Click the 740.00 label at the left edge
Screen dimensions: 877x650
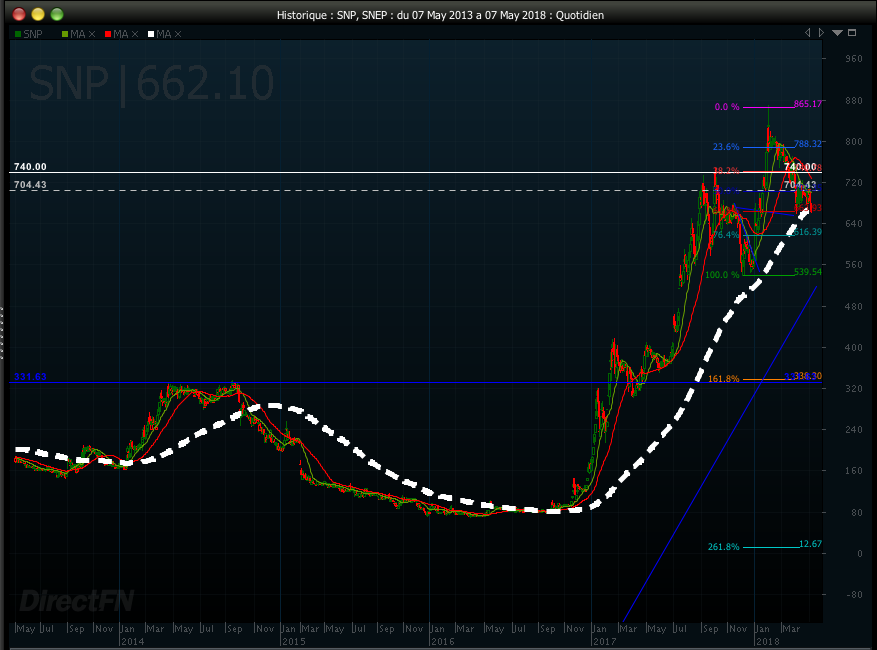[x=30, y=167]
